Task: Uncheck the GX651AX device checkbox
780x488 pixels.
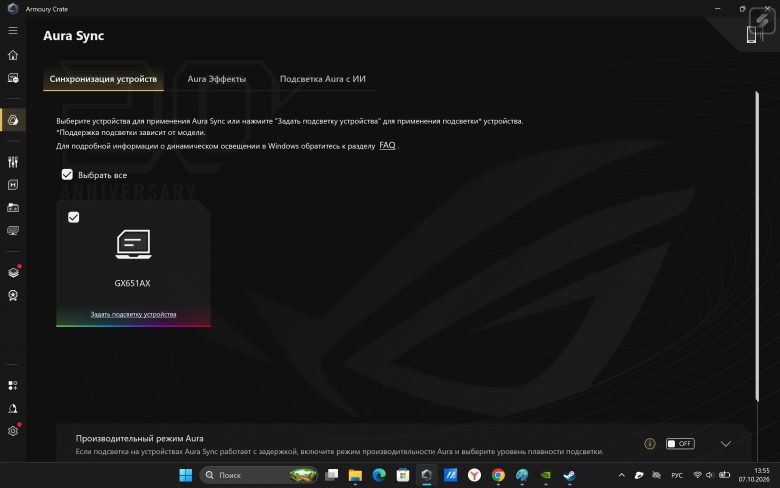Action: tap(74, 217)
